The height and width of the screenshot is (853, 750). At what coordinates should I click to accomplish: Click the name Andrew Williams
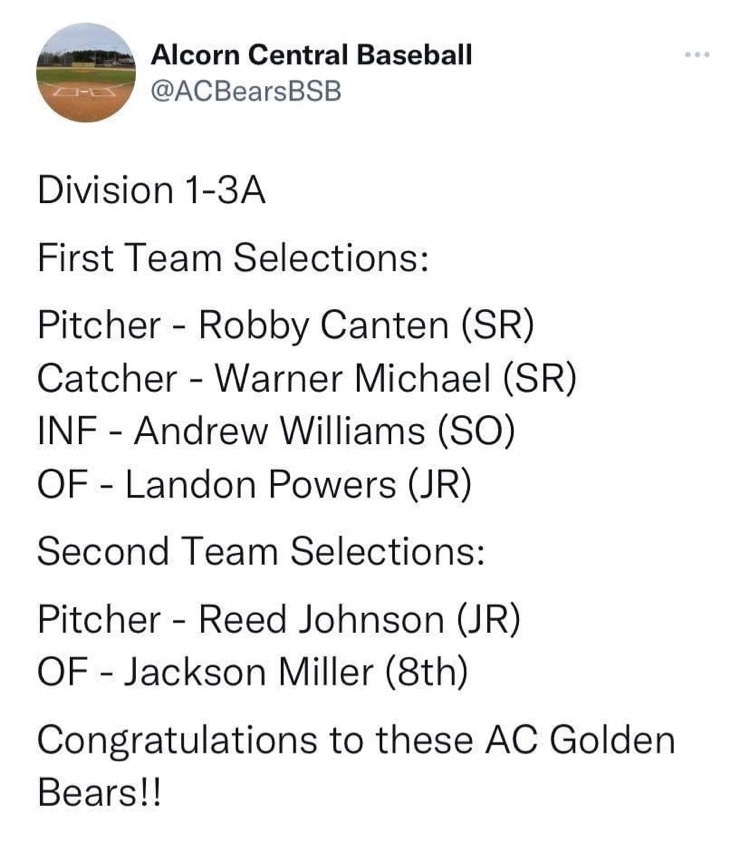click(279, 431)
